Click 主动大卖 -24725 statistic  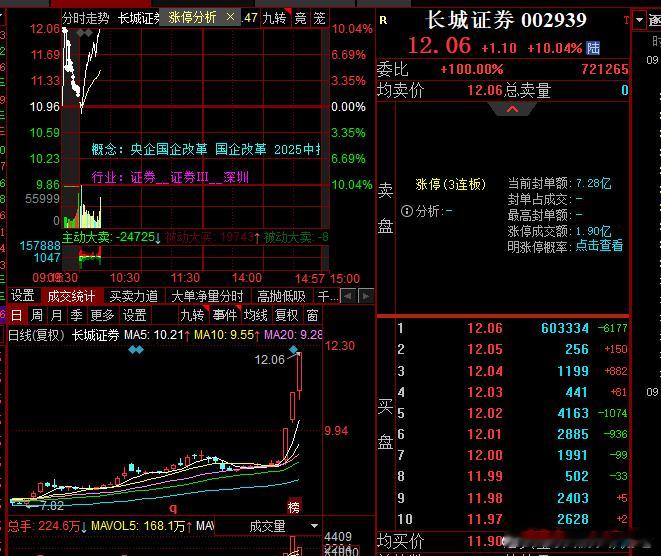pos(111,237)
